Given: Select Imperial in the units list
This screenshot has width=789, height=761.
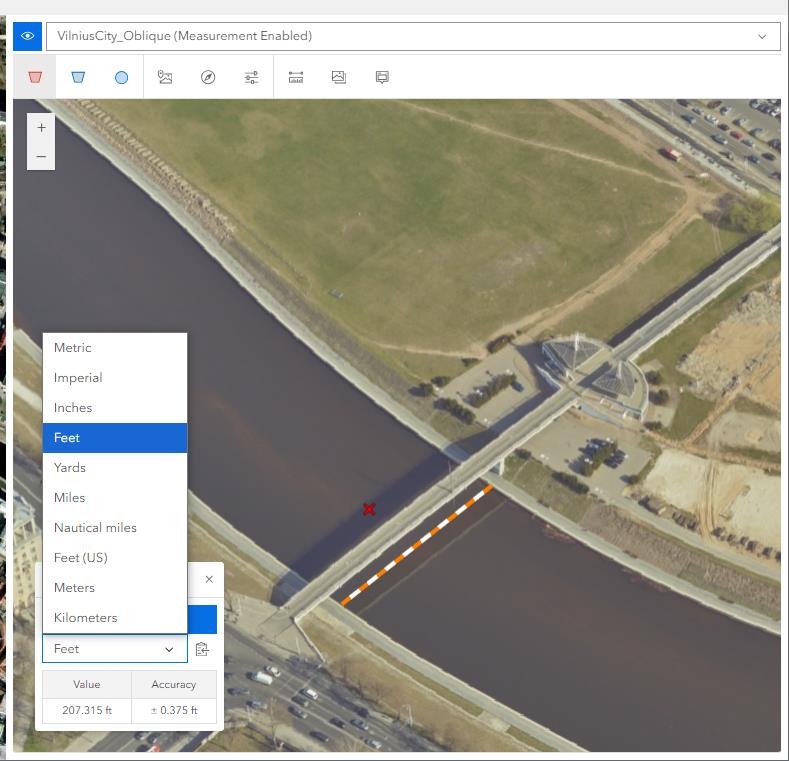Looking at the screenshot, I should coord(78,378).
